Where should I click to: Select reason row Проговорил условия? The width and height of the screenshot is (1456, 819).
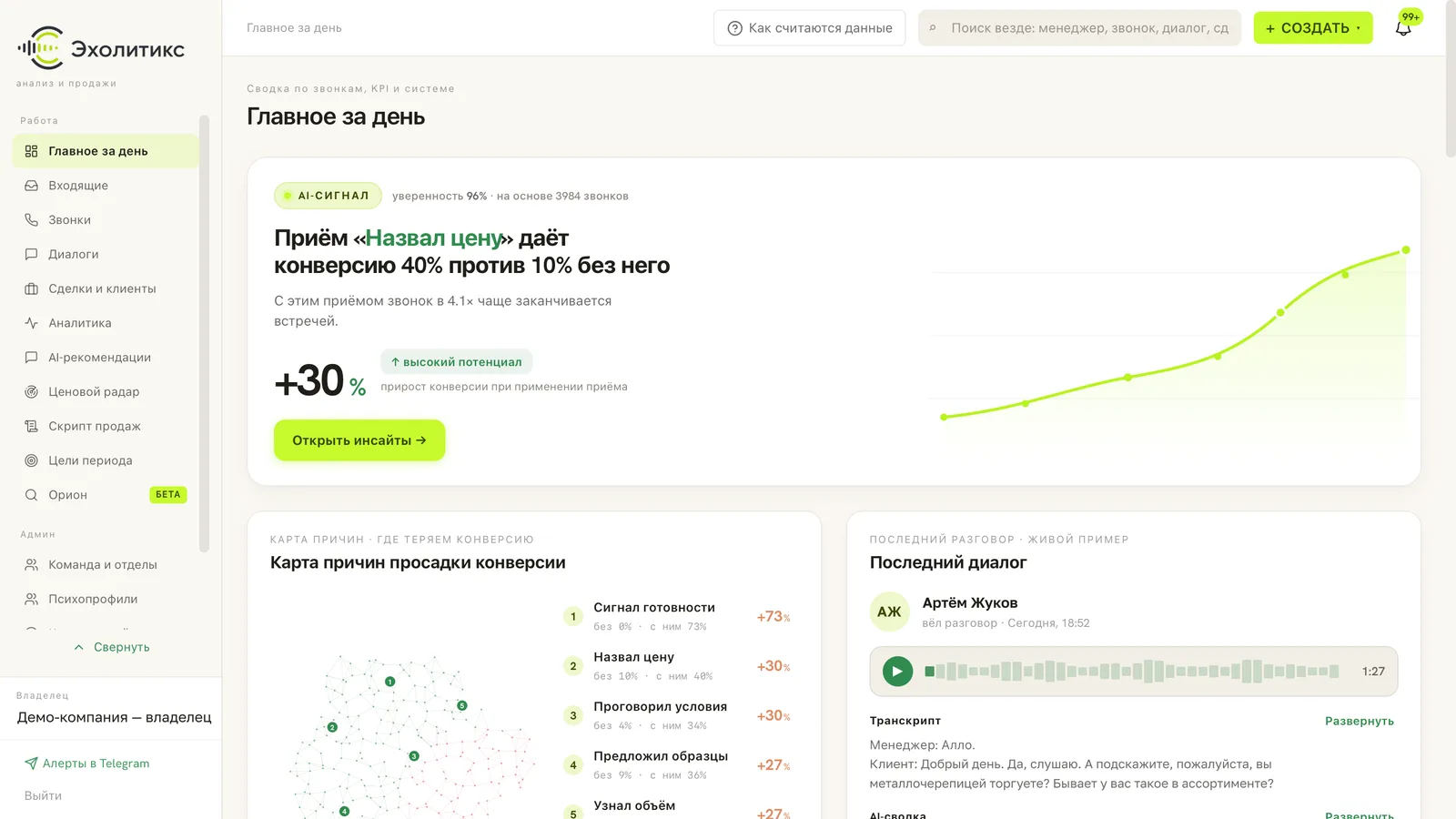678,715
